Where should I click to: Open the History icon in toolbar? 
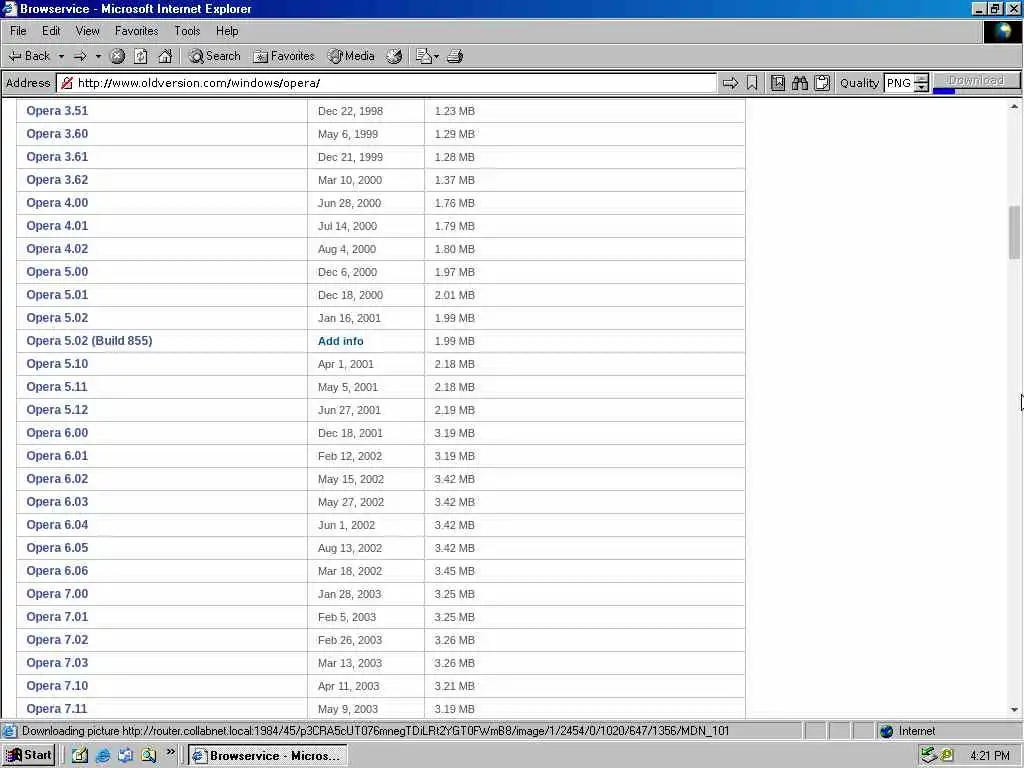(x=394, y=56)
